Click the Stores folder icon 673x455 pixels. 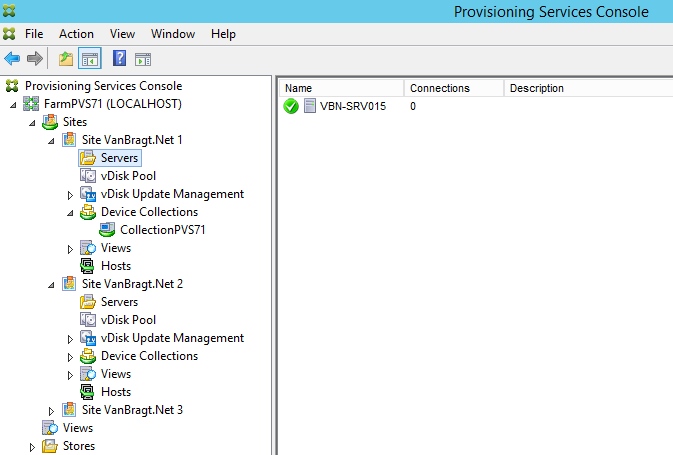tap(50, 446)
